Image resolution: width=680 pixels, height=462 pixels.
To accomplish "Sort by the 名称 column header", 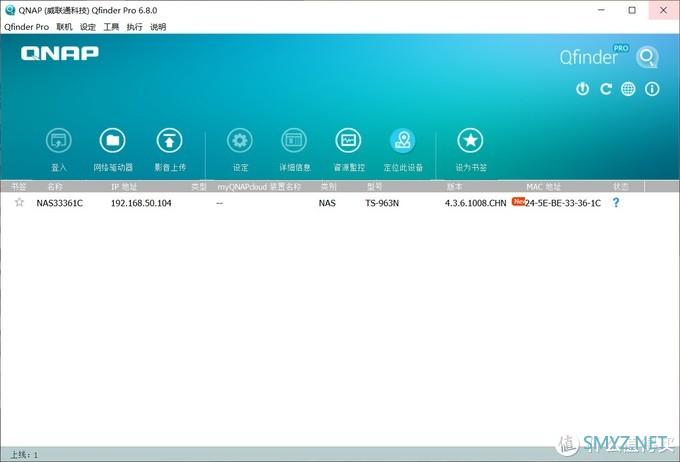I will 55,187.
